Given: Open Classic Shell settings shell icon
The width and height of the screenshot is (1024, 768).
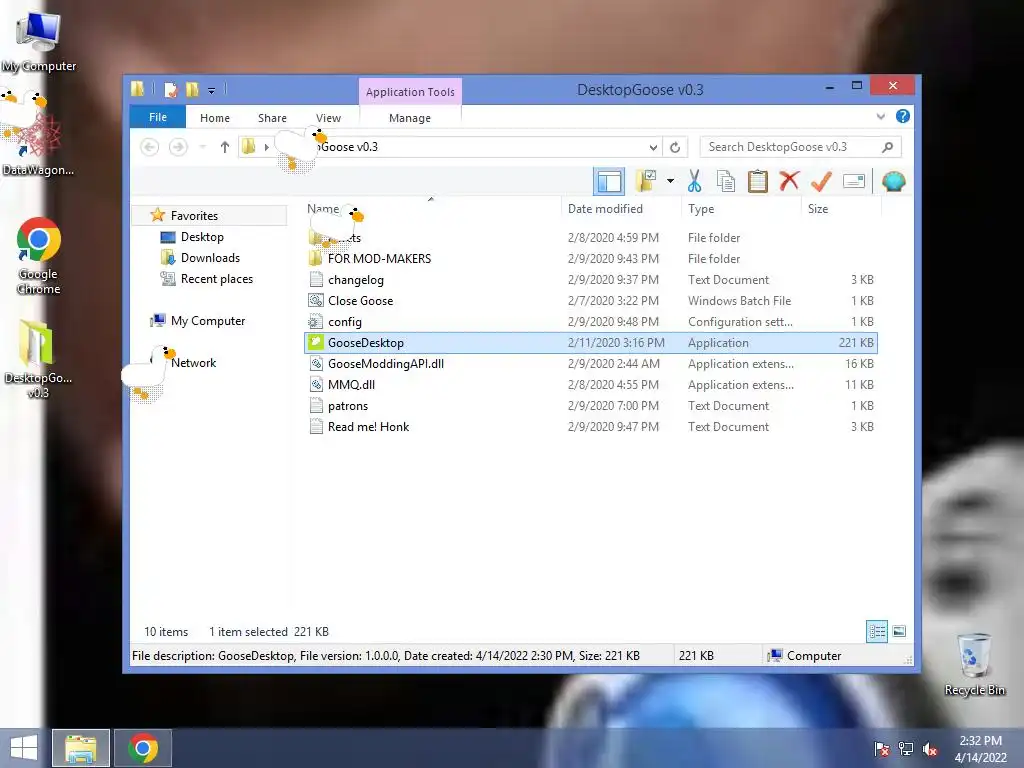Looking at the screenshot, I should 893,181.
